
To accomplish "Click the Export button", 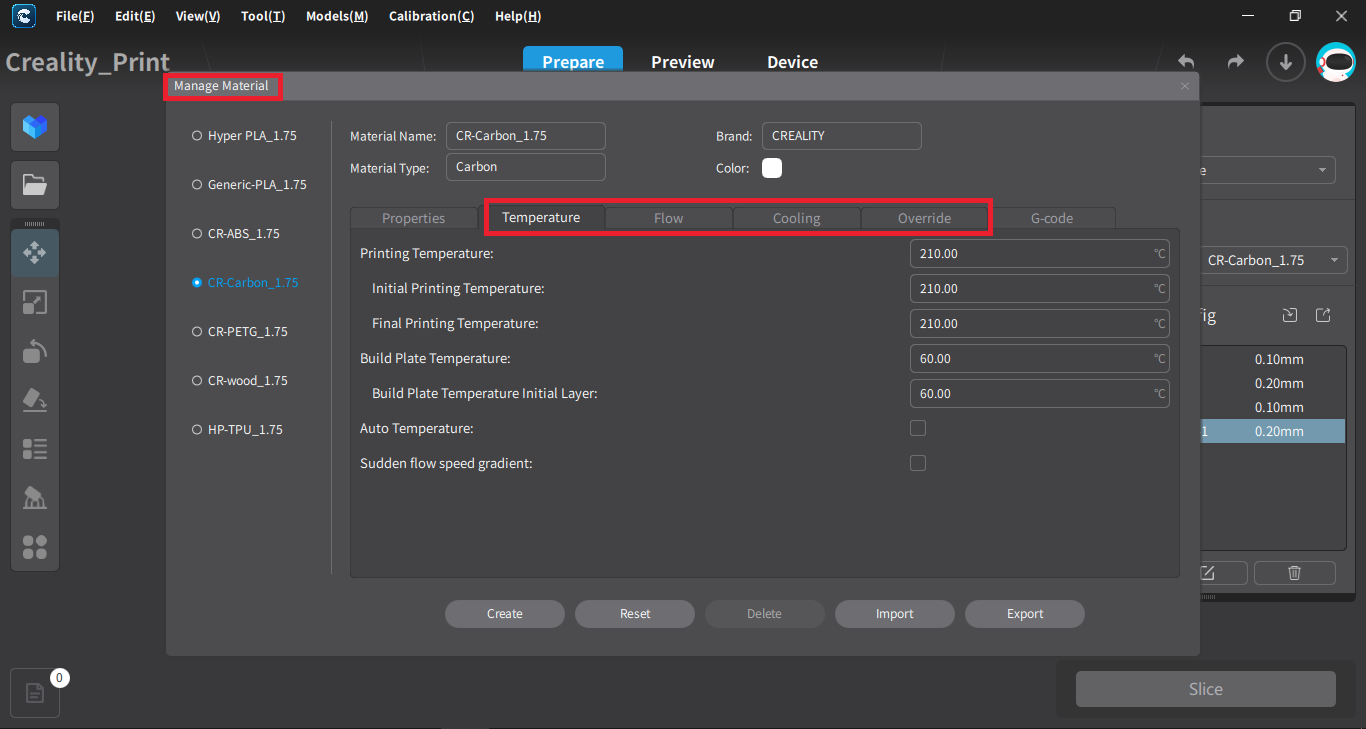I will 1025,614.
